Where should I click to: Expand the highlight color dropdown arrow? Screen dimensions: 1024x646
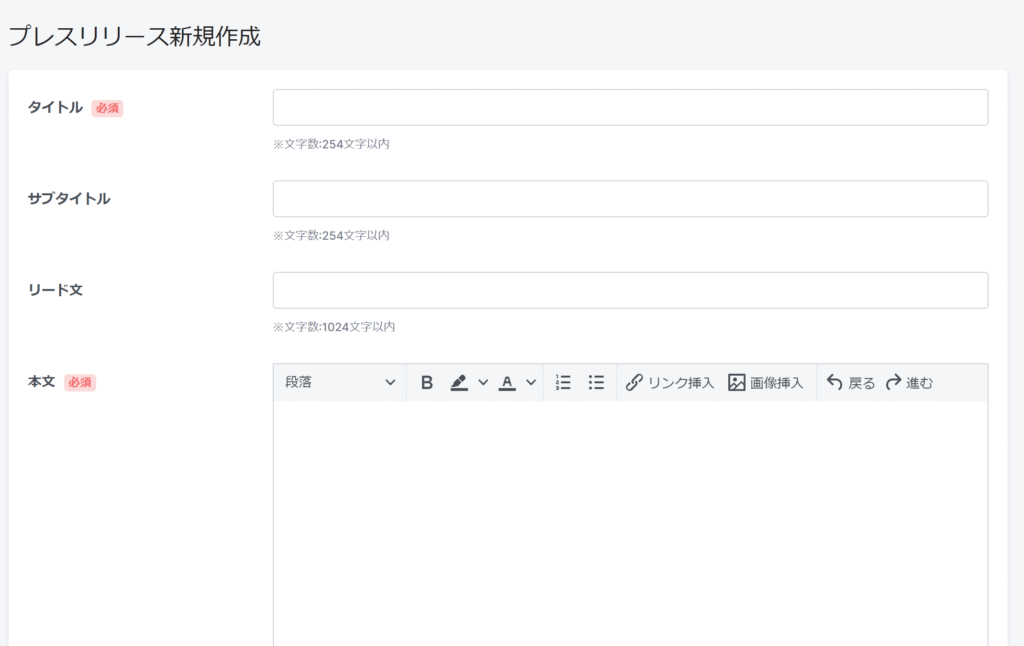point(483,383)
